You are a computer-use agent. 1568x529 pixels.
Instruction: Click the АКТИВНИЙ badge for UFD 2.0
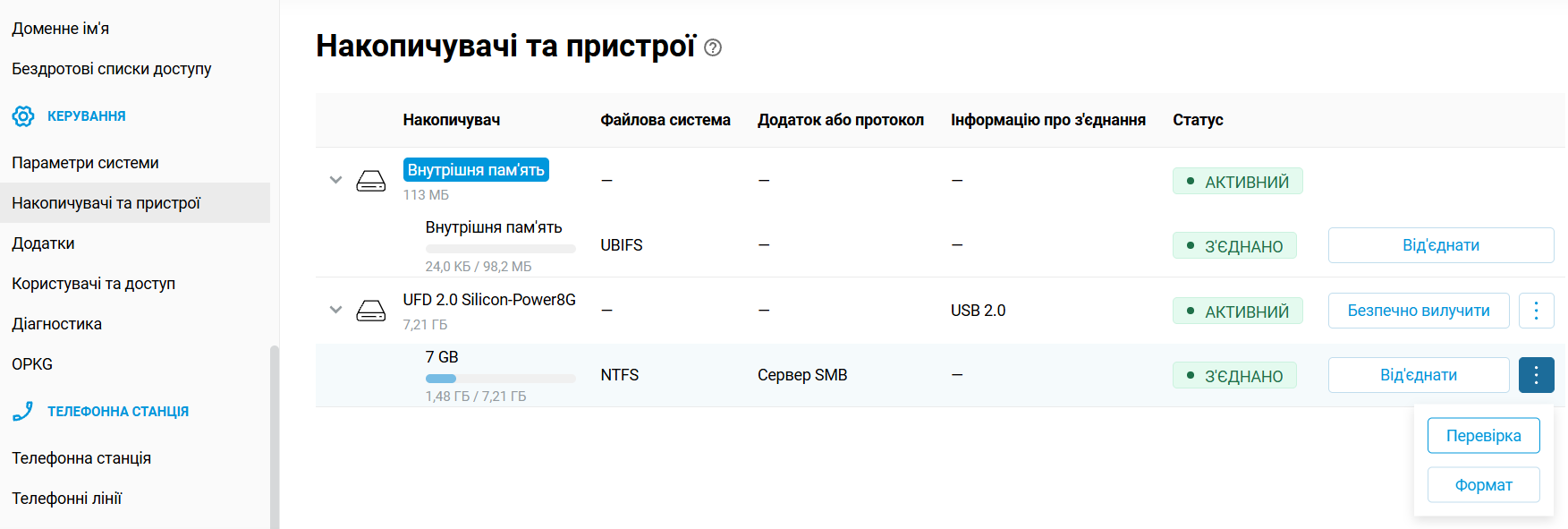[x=1238, y=311]
